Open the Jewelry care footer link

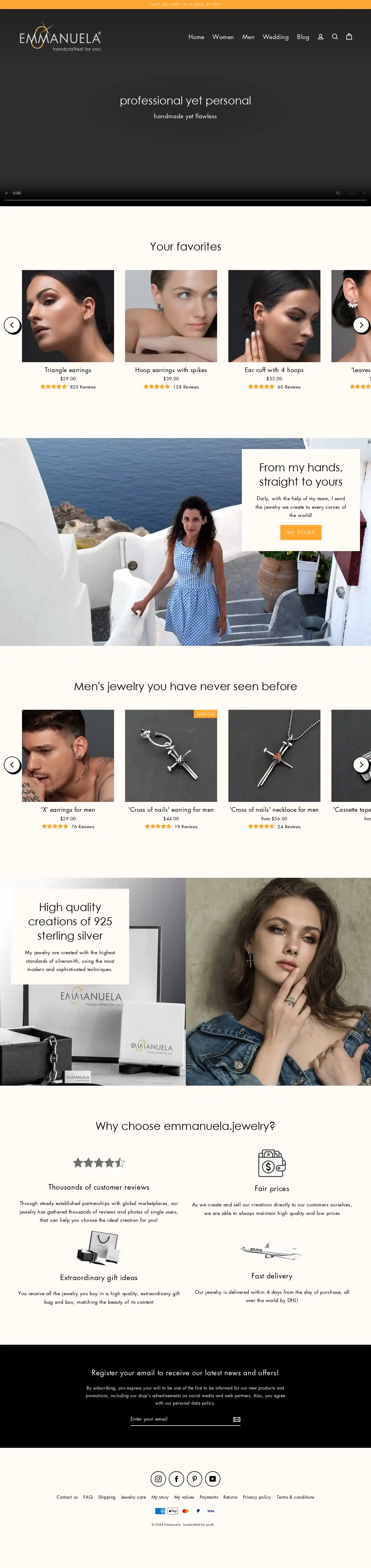133,1497
